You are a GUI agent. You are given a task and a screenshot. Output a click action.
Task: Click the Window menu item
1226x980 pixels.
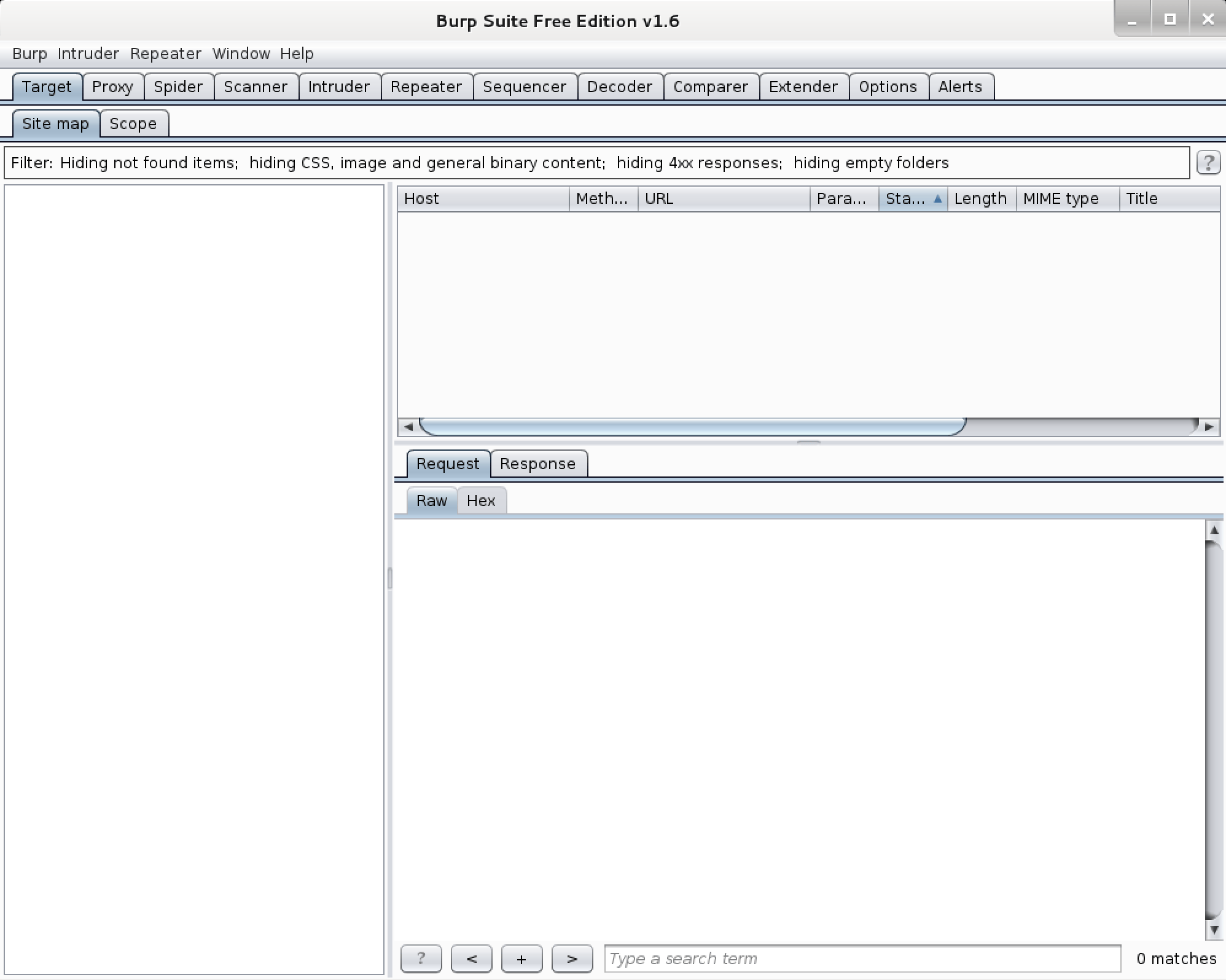coord(239,53)
